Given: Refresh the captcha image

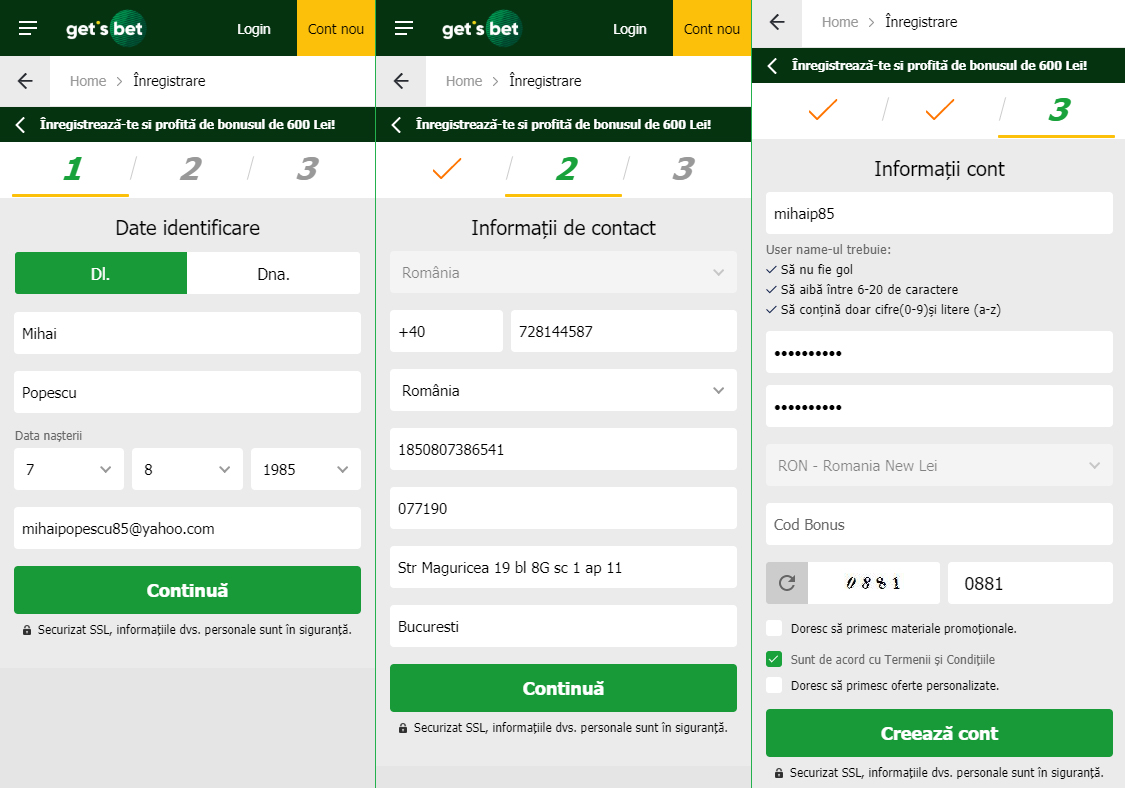Looking at the screenshot, I should 786,582.
